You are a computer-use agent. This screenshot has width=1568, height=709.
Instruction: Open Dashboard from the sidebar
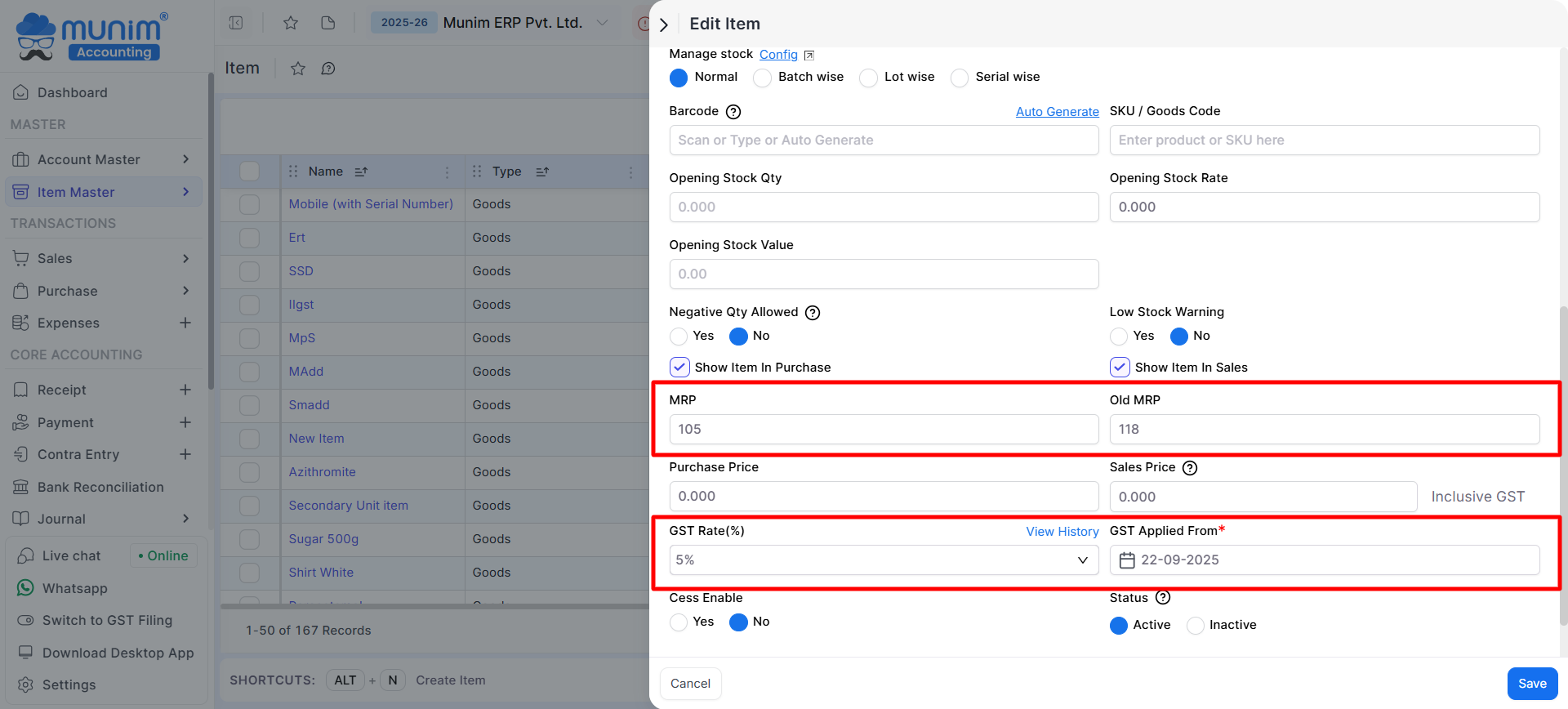[72, 92]
